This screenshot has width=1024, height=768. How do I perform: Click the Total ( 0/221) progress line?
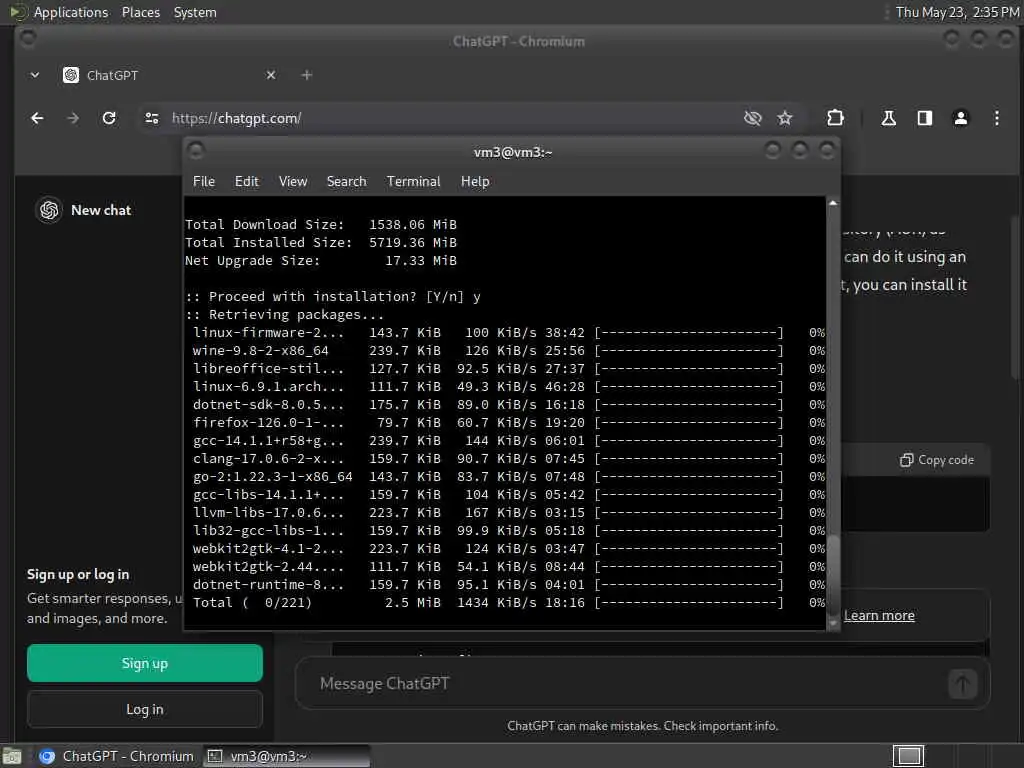tap(509, 603)
